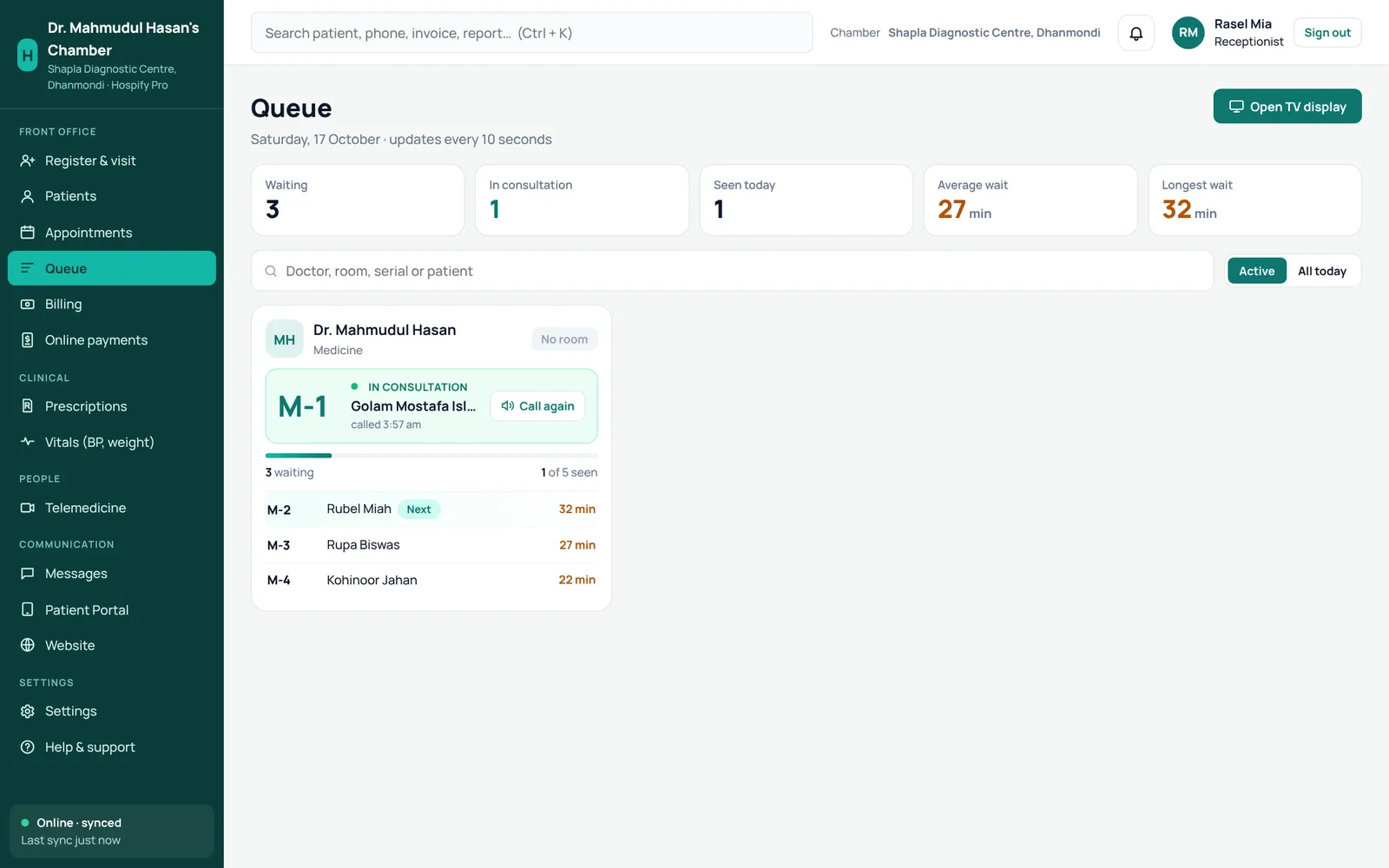
Task: Click the Online payments icon
Action: pos(28,340)
